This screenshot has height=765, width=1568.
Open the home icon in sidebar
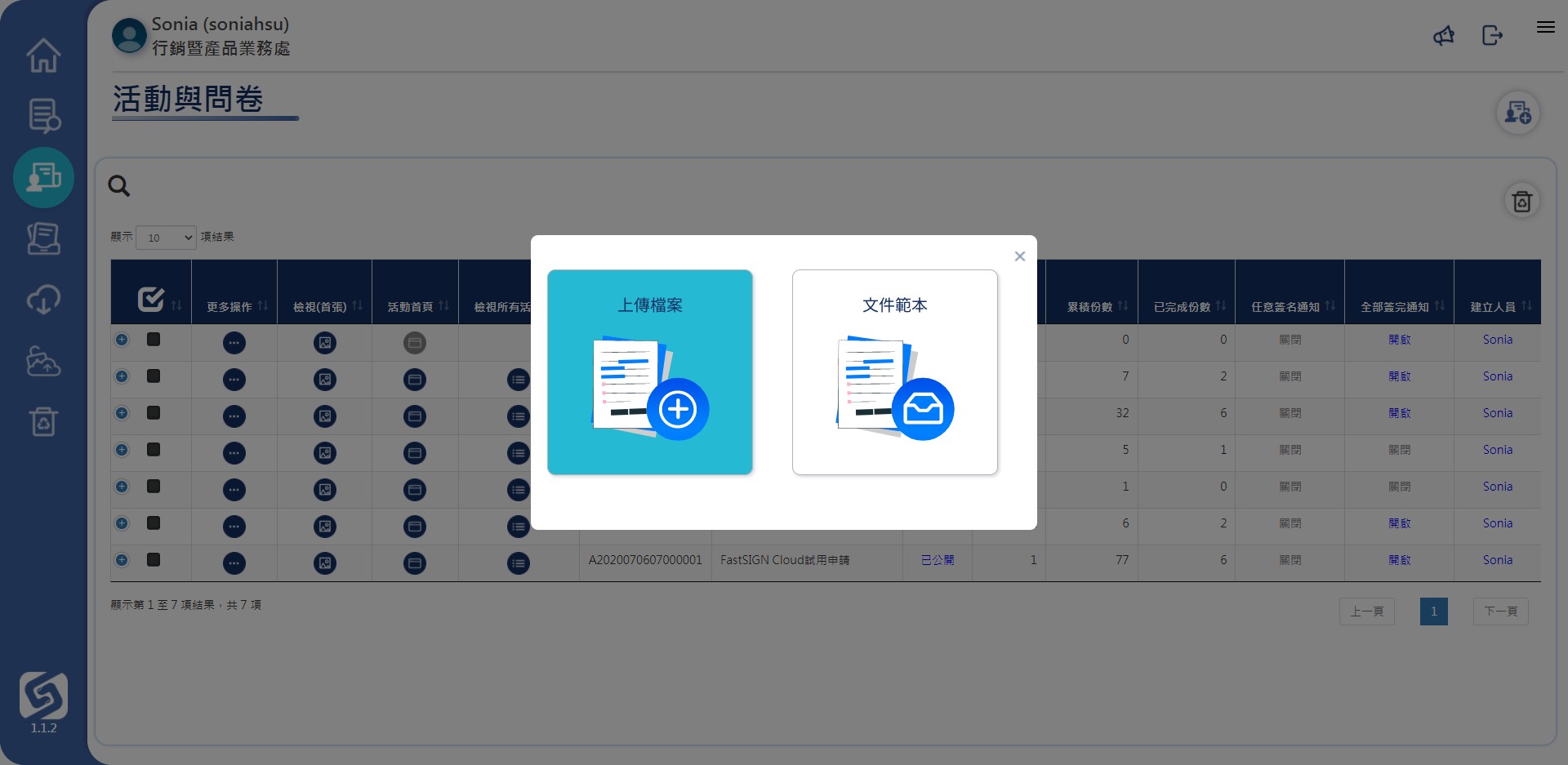(x=43, y=56)
